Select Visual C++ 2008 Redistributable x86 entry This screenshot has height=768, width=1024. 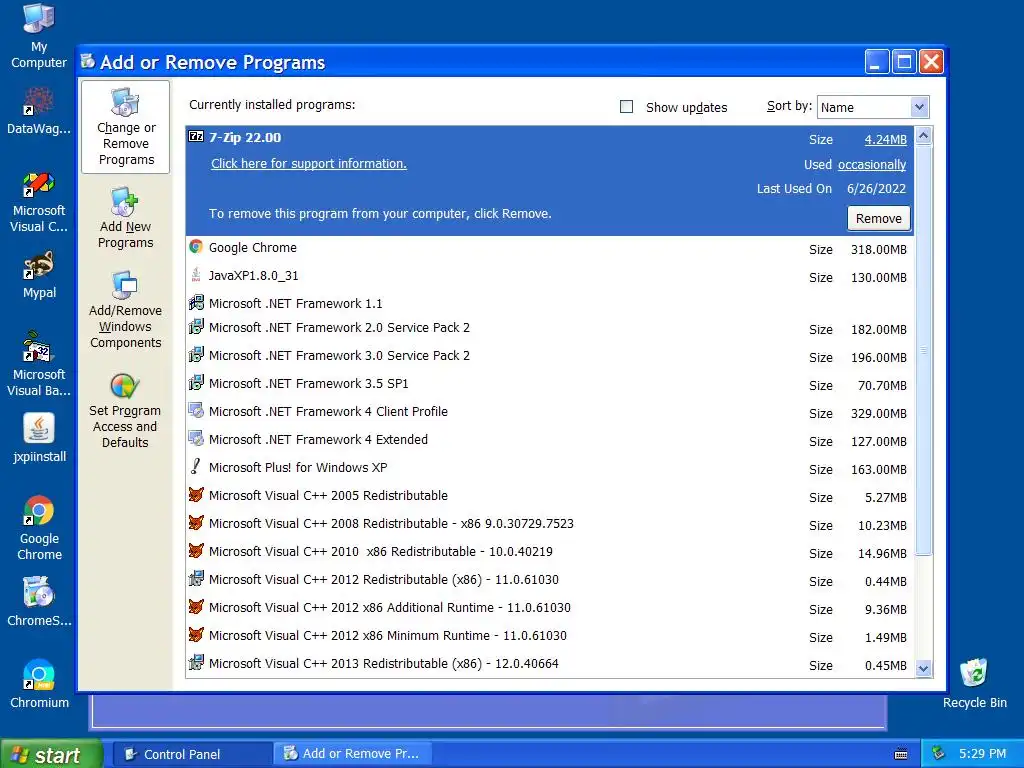pyautogui.click(x=549, y=524)
